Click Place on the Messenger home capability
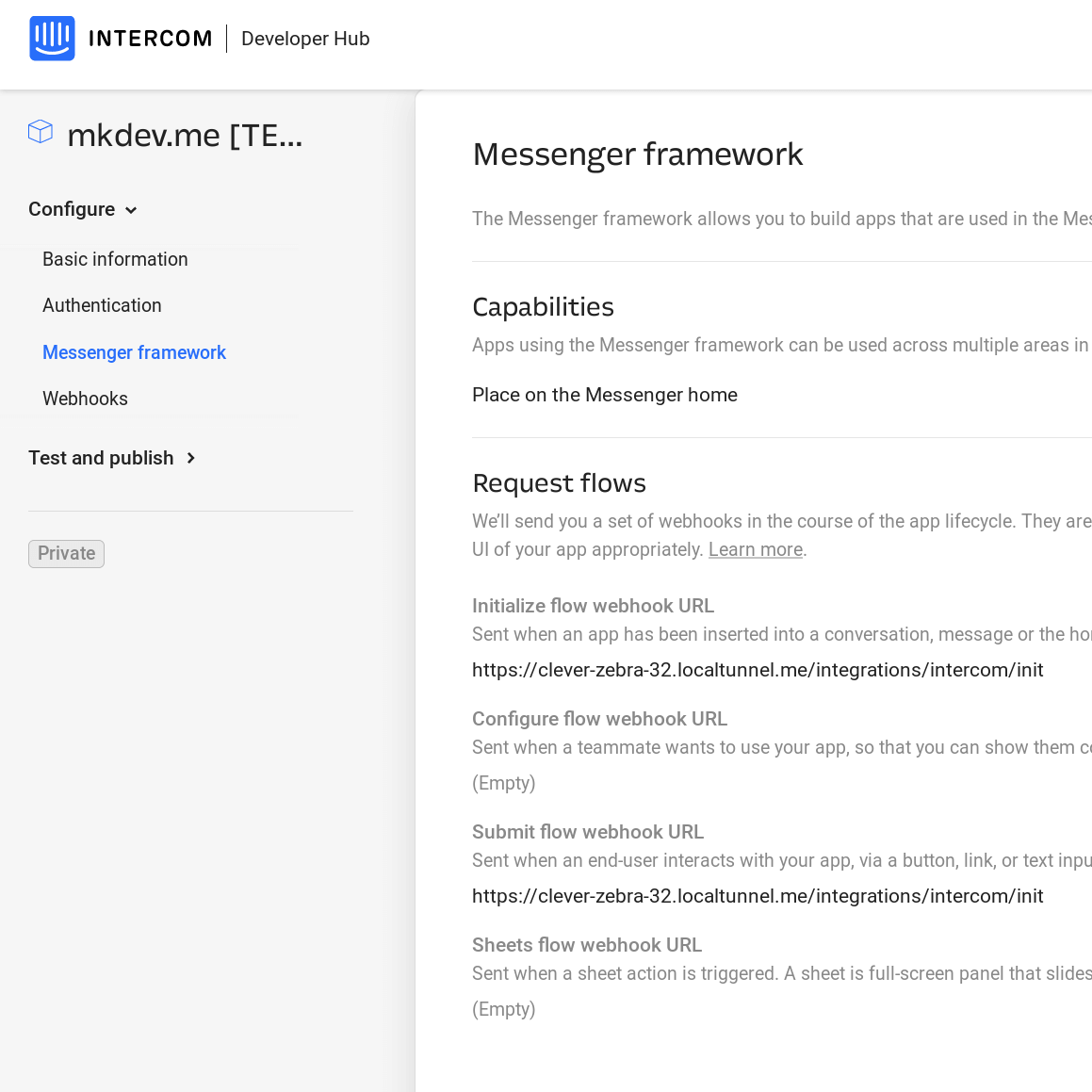This screenshot has width=1092, height=1092. pyautogui.click(x=605, y=395)
